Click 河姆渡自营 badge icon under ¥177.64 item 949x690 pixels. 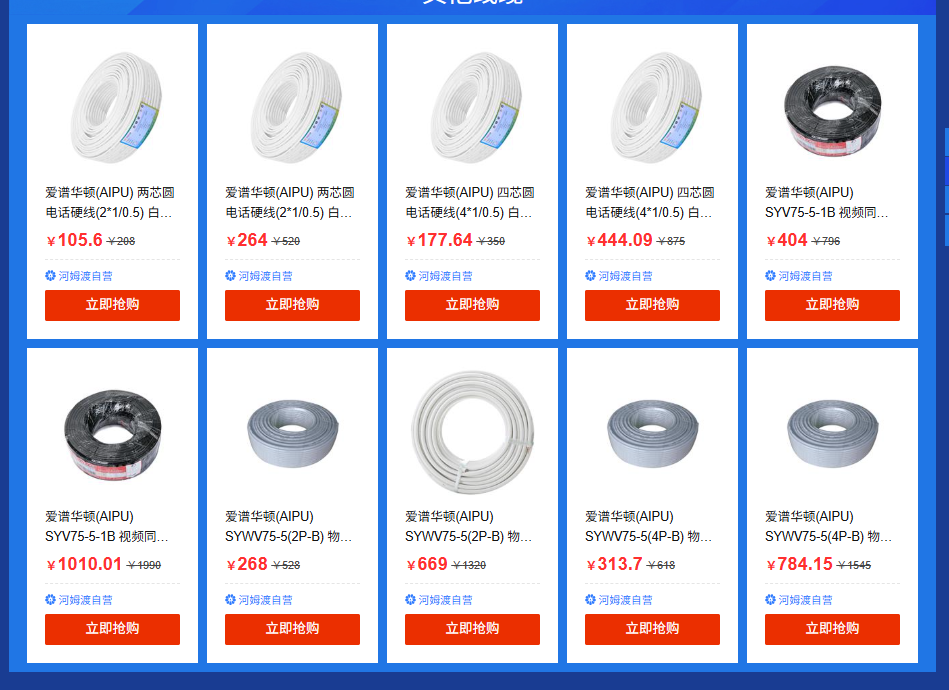coord(410,275)
